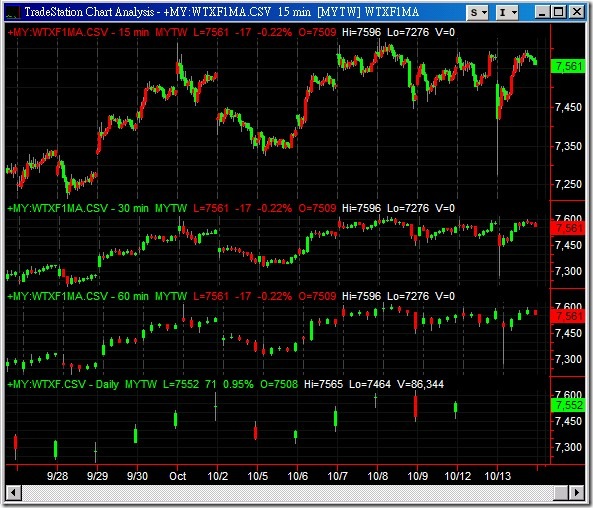Click the red 7,561 price marker in 30 min chart
The image size is (593, 508).
coord(568,228)
